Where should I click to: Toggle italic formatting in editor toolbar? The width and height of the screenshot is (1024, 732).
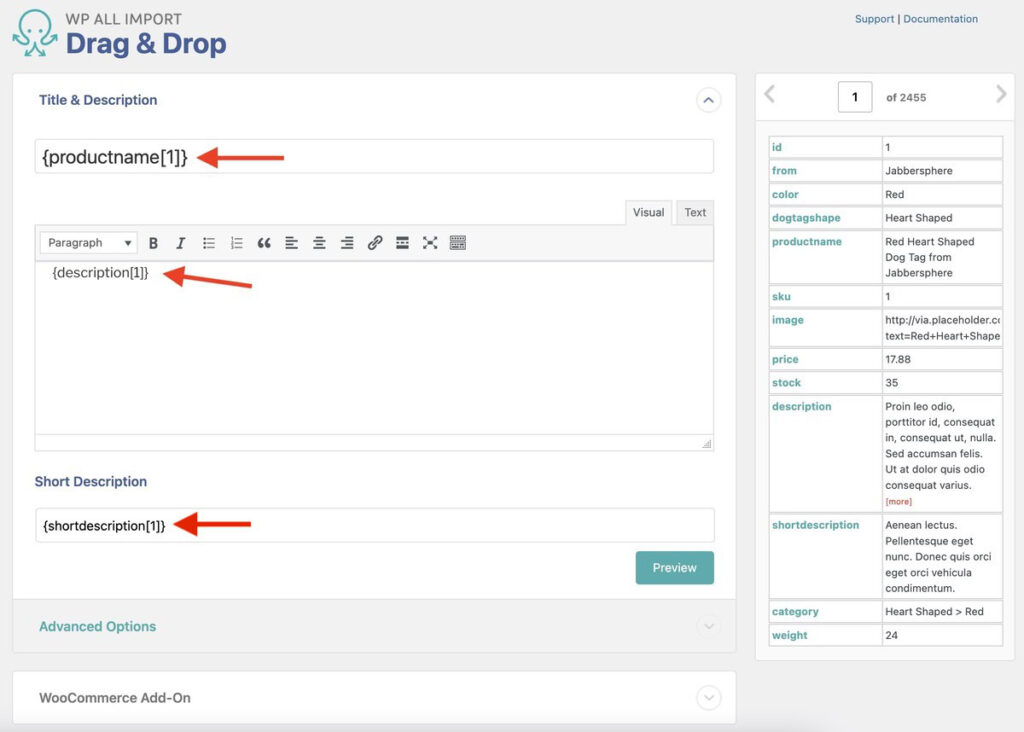(x=181, y=243)
